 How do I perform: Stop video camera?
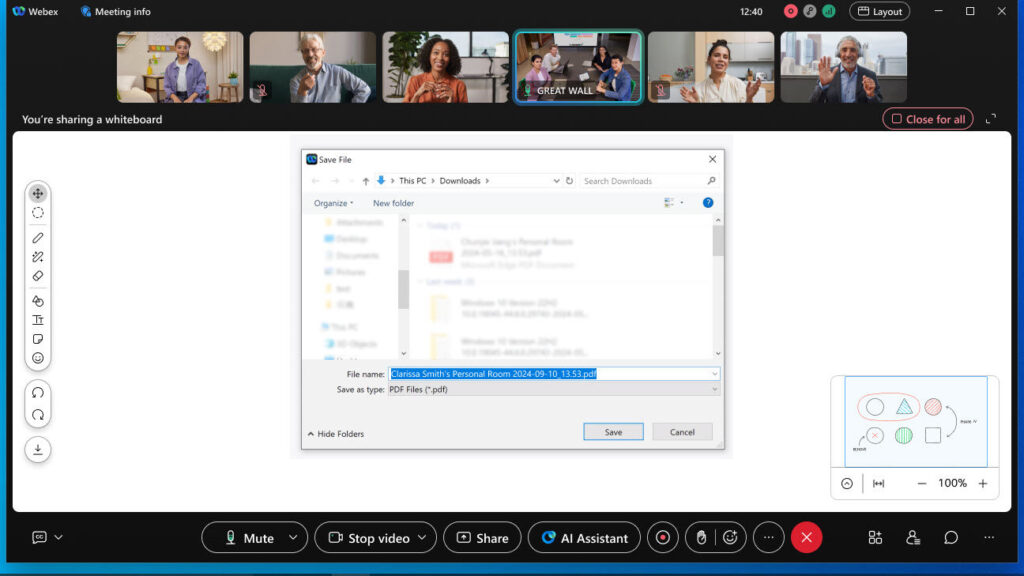(369, 537)
